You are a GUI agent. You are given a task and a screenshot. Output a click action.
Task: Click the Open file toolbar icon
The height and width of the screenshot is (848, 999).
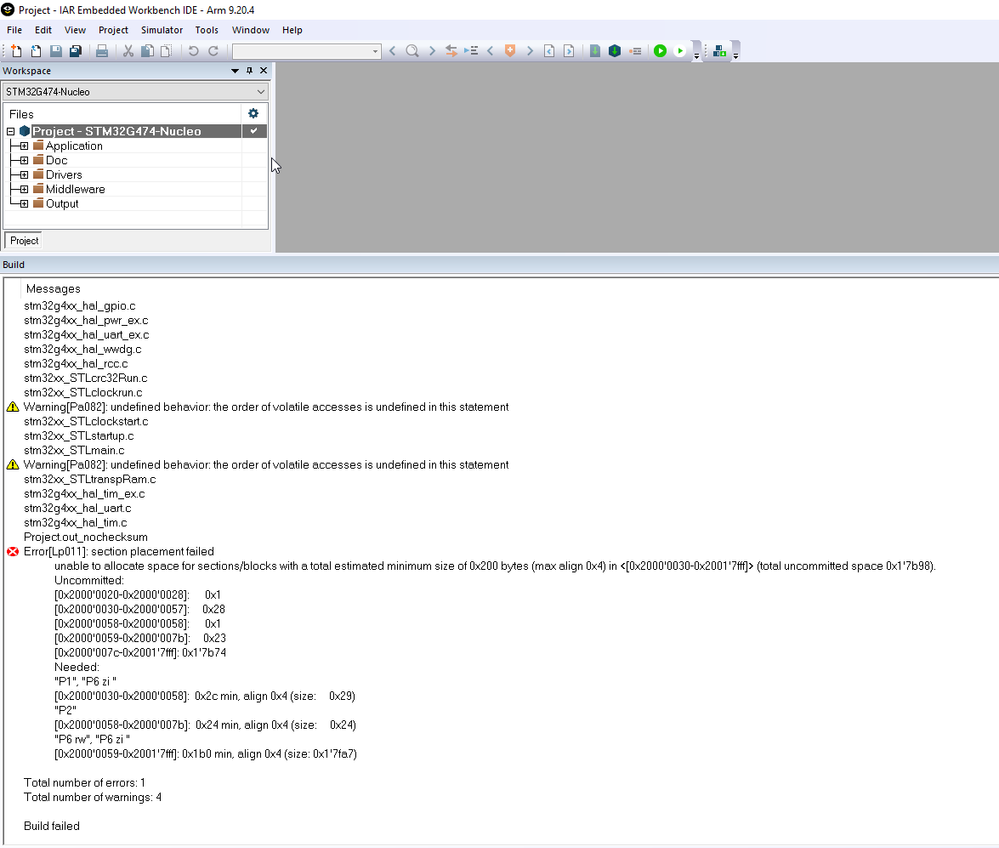[x=36, y=51]
